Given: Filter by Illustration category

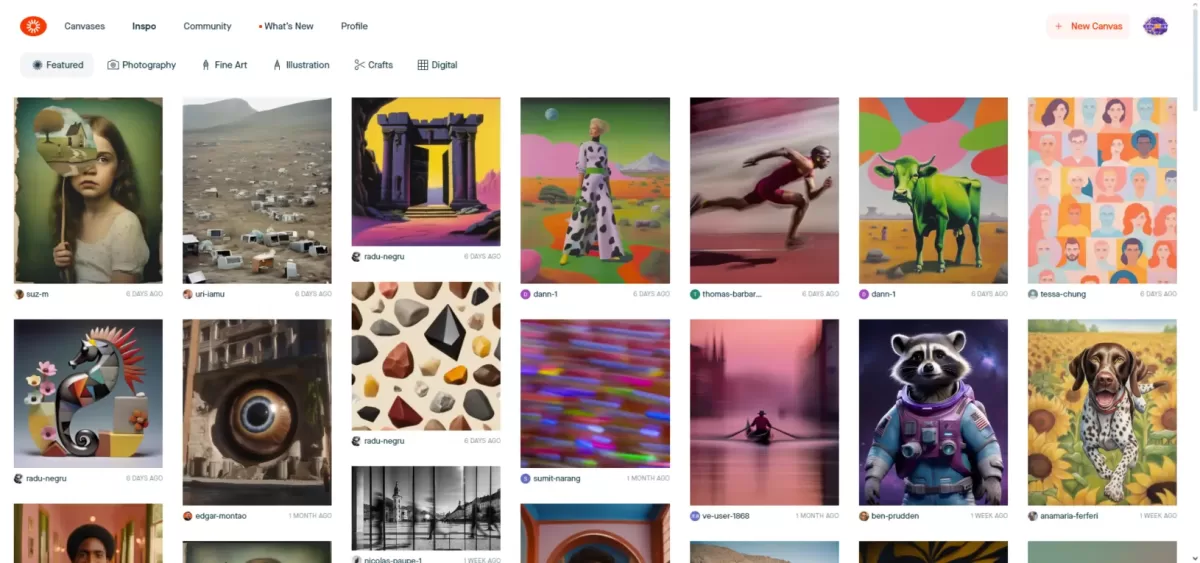Looking at the screenshot, I should click(x=301, y=65).
